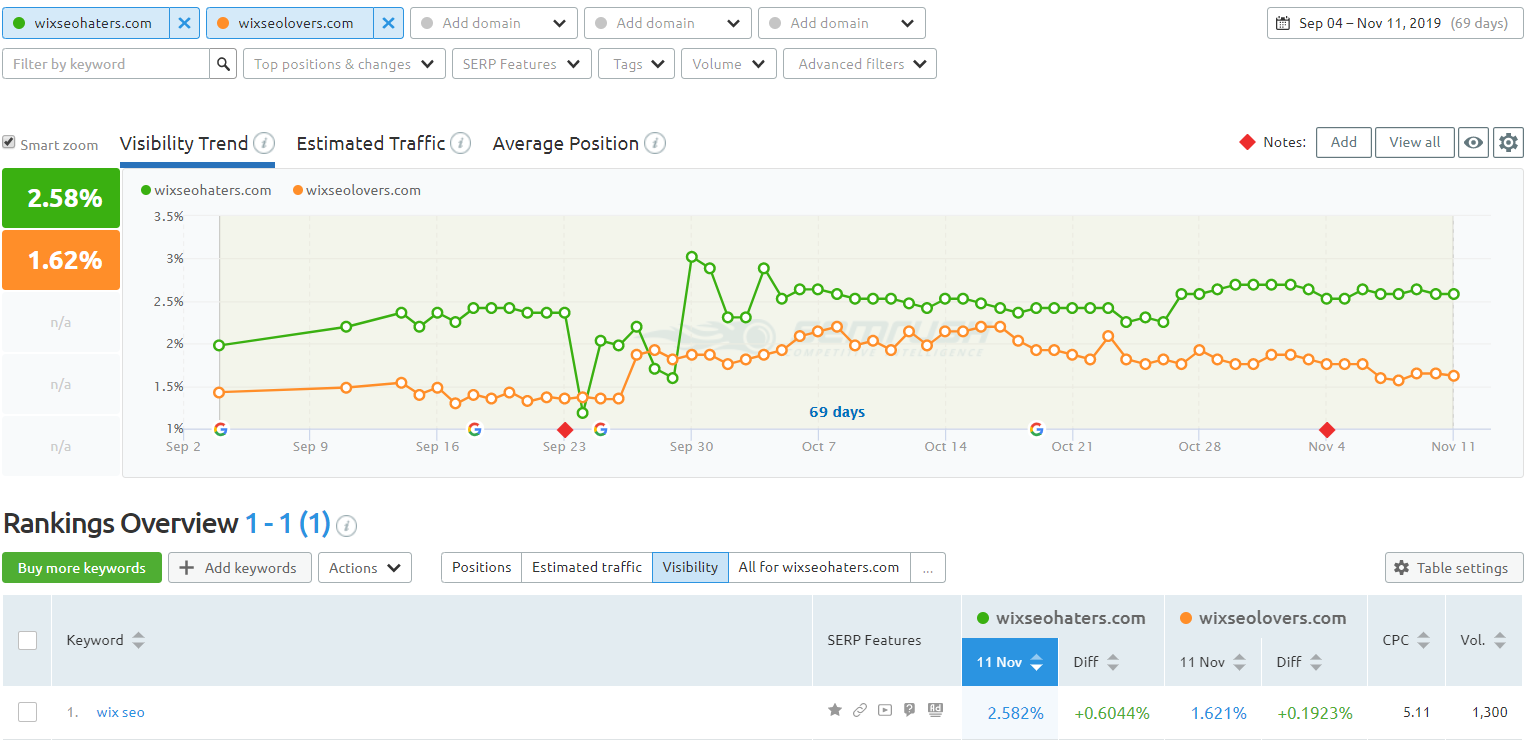Open notes visibility via the eye icon
Viewport: 1525px width, 748px height.
[1473, 142]
